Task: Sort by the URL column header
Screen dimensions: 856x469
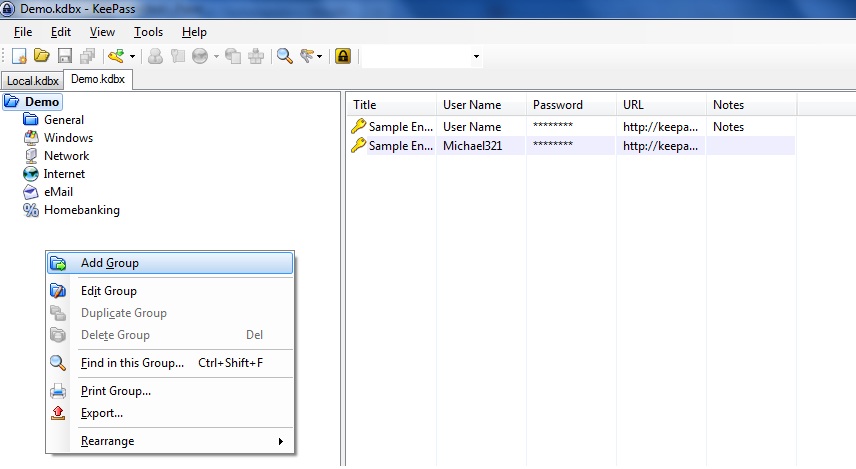Action: tap(662, 105)
